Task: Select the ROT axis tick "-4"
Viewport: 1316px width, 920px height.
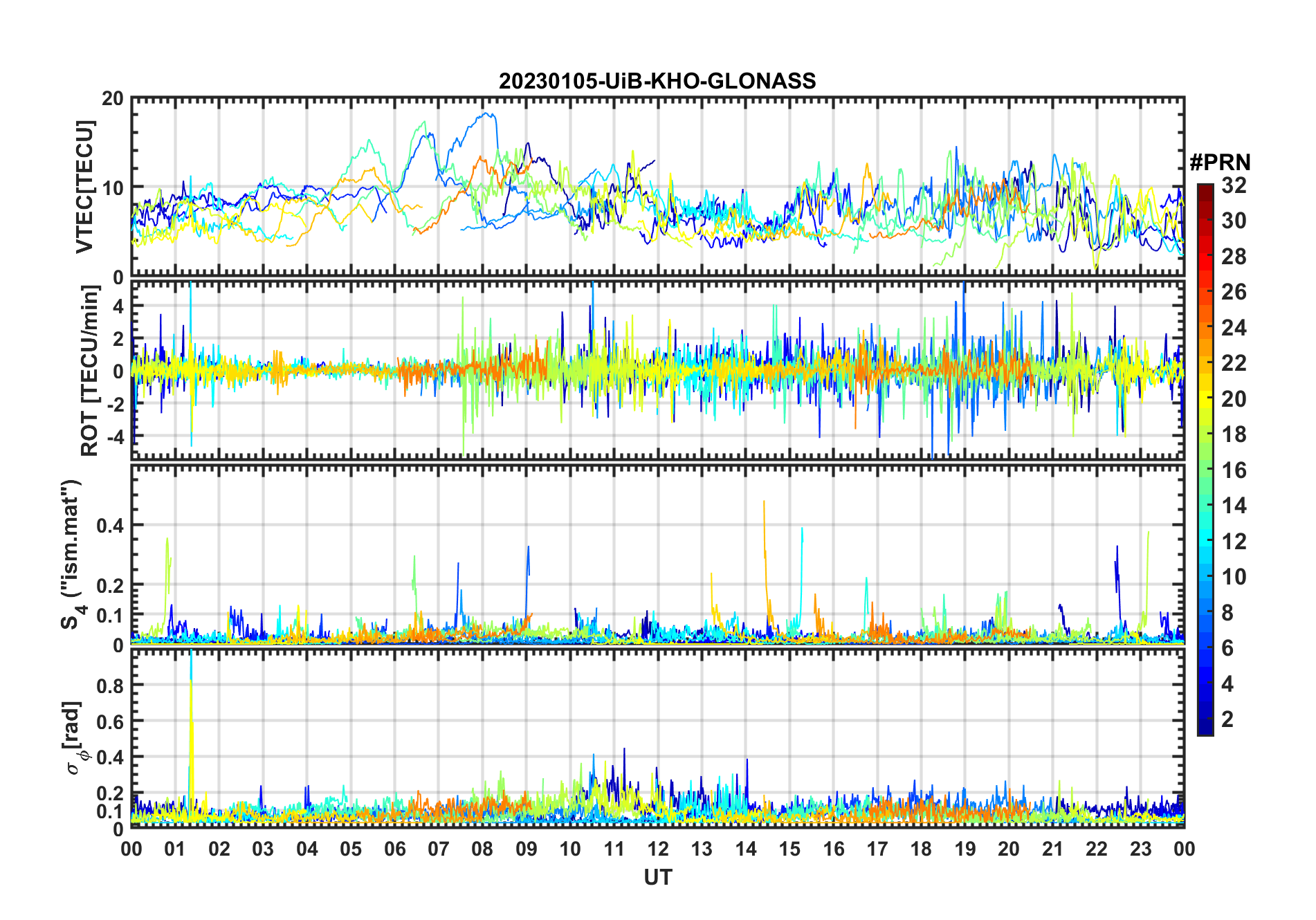Action: point(117,437)
